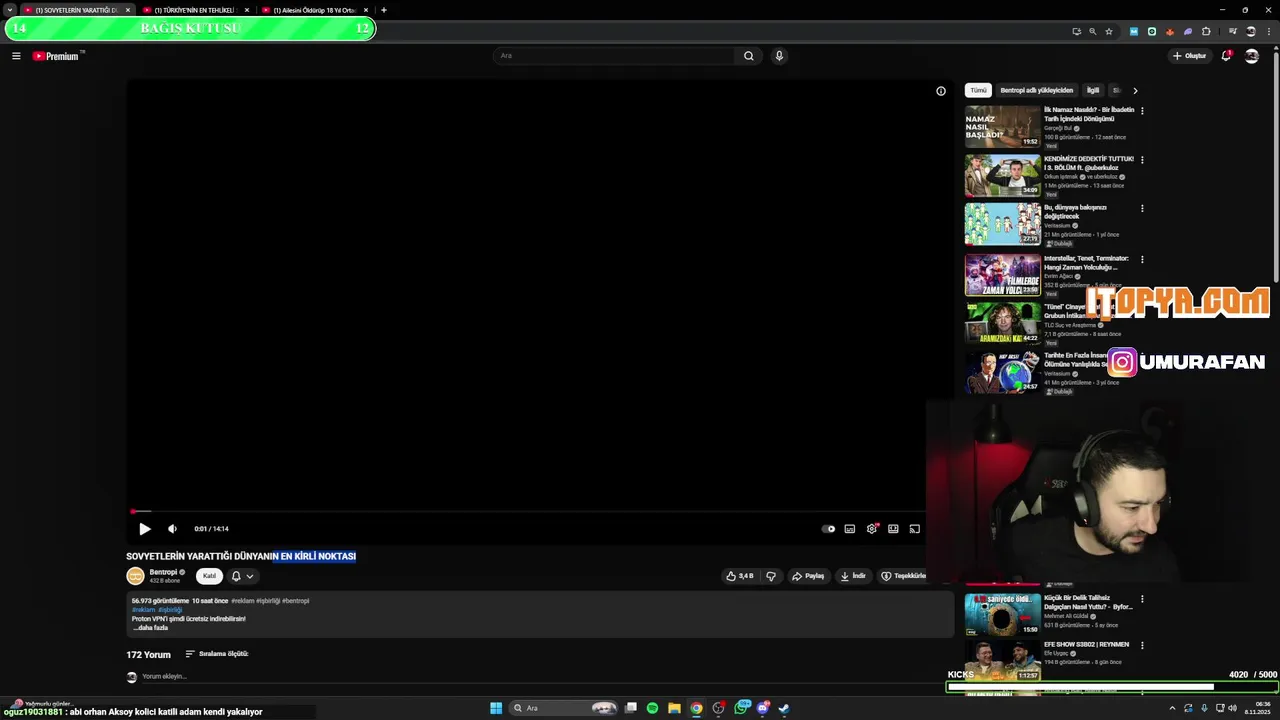The image size is (1280, 720).
Task: Open the Bentropi channel avatar
Action: (x=135, y=576)
